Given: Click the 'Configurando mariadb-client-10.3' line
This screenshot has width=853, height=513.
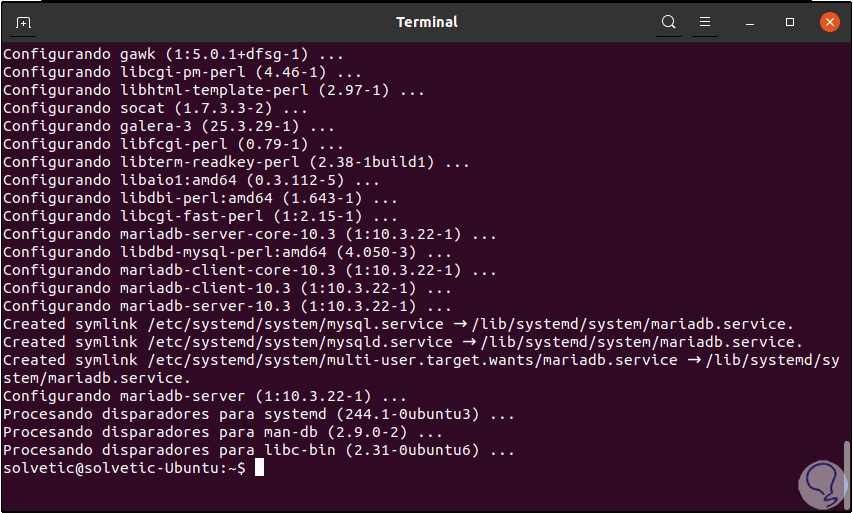Looking at the screenshot, I should 227,288.
